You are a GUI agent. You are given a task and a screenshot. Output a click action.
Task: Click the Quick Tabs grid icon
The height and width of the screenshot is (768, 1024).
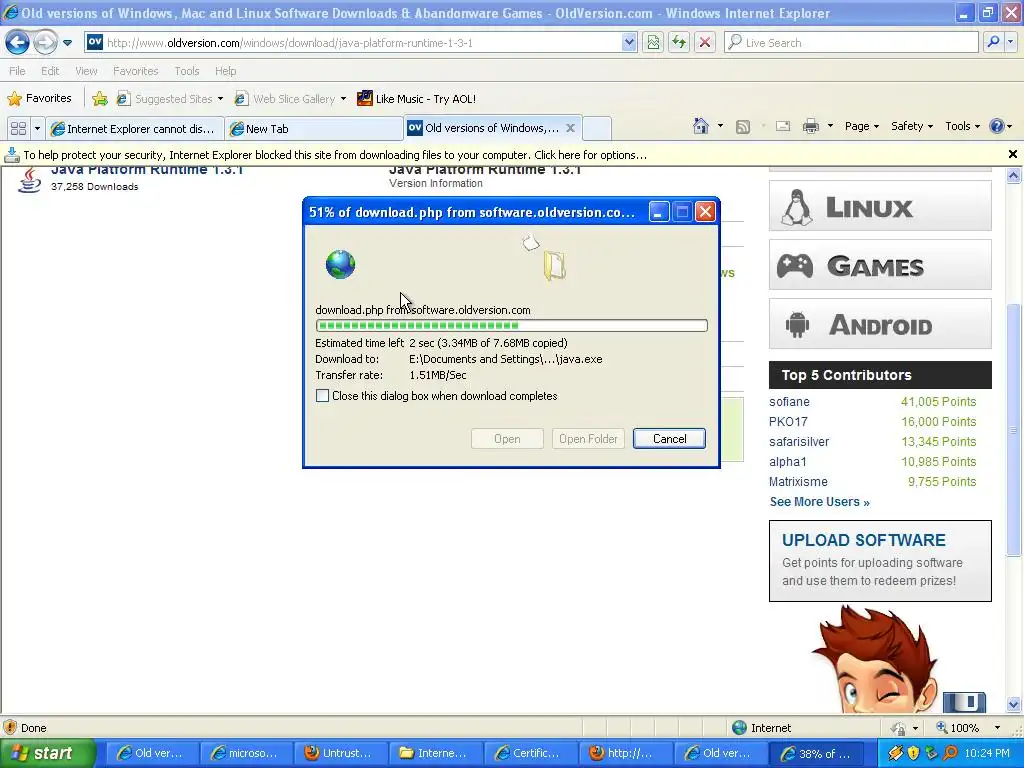pos(18,129)
